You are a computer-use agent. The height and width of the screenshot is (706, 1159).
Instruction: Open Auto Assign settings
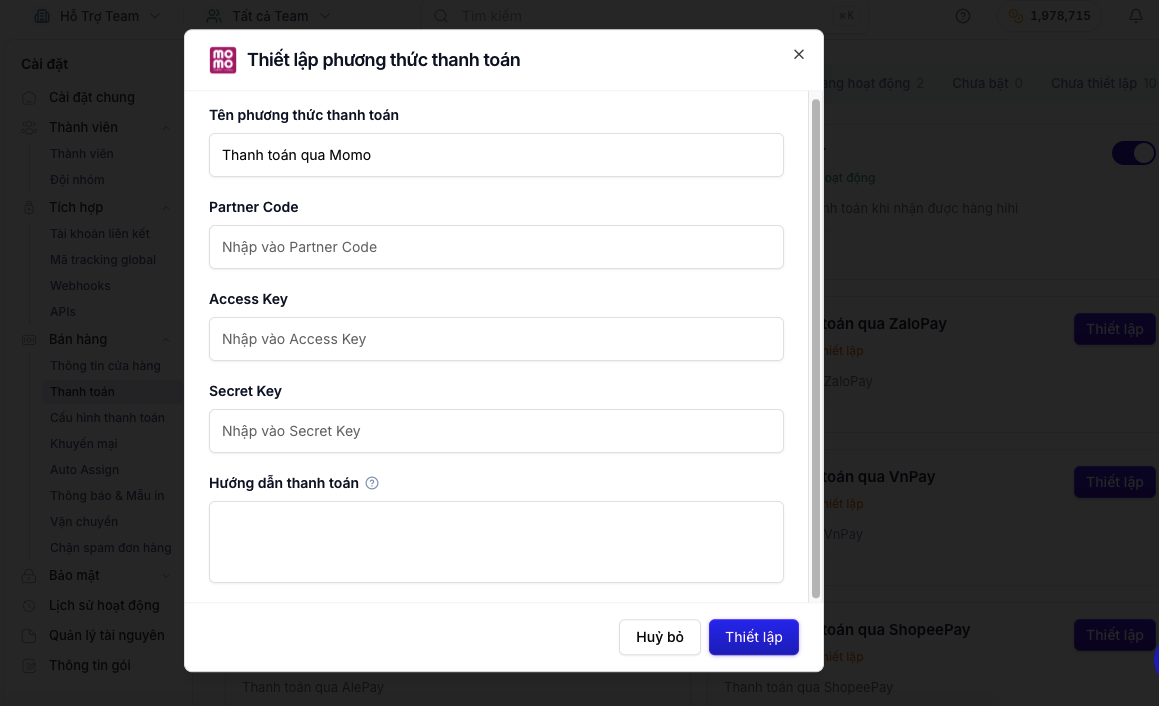(84, 470)
